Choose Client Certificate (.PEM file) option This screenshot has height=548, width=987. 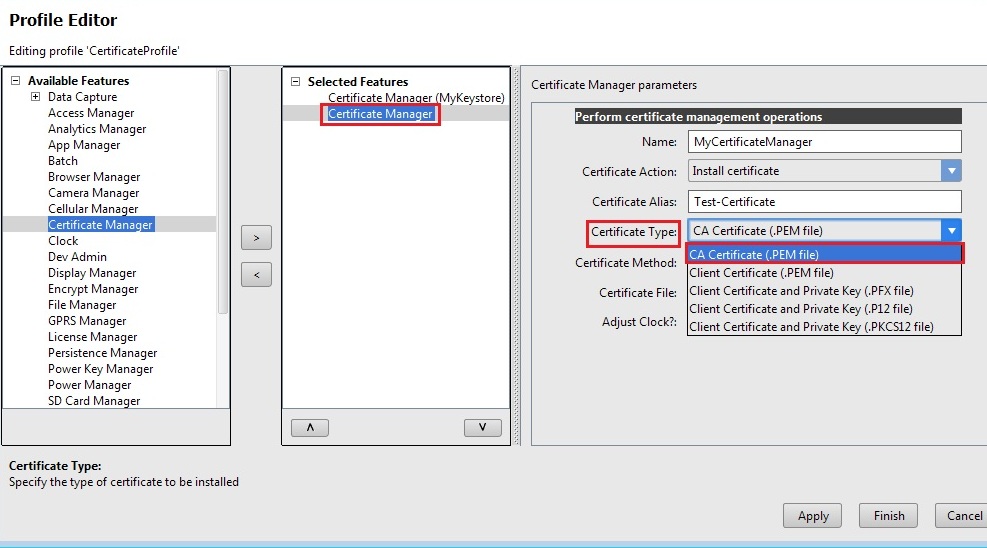coord(761,273)
